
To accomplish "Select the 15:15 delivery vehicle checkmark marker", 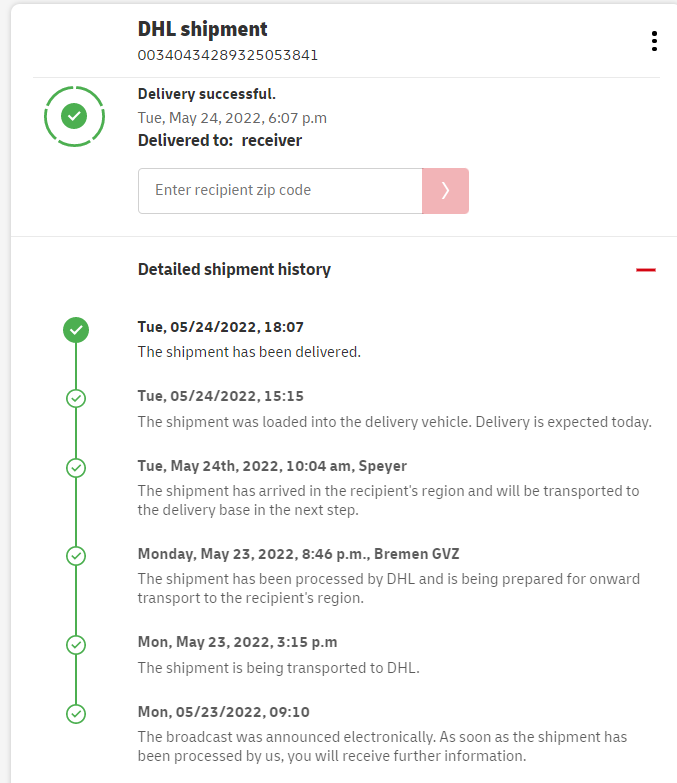I will pos(76,398).
